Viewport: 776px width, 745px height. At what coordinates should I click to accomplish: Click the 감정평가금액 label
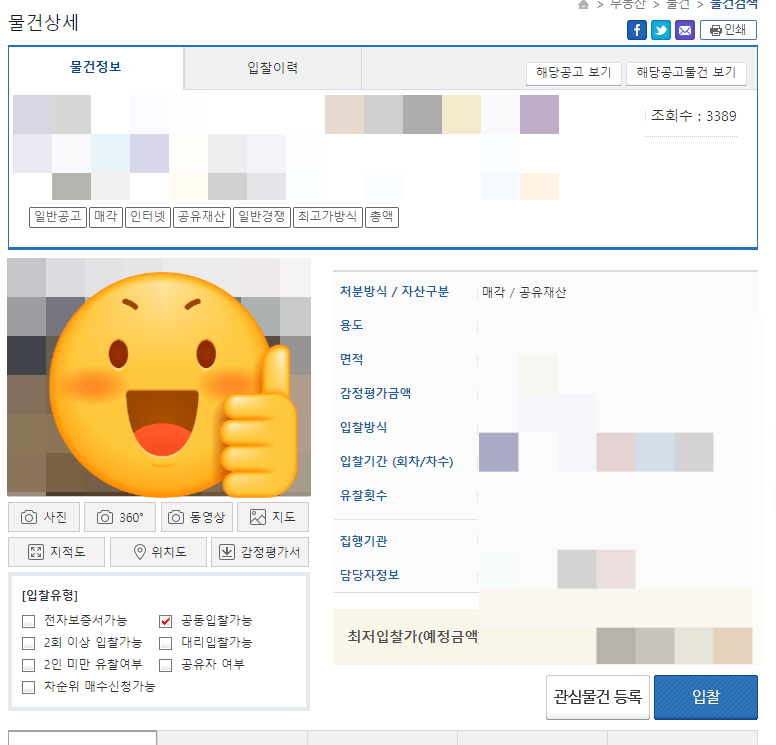[375, 394]
